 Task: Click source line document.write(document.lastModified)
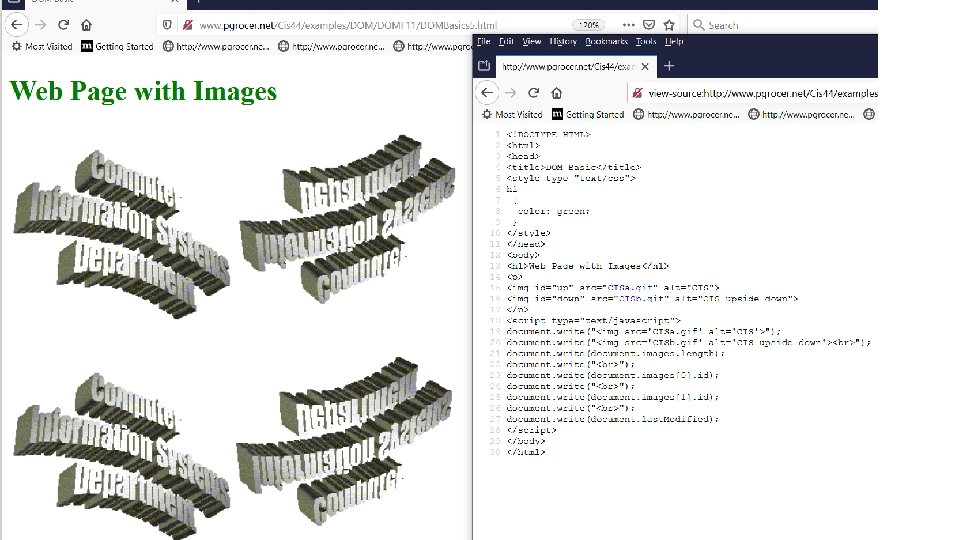[612, 419]
